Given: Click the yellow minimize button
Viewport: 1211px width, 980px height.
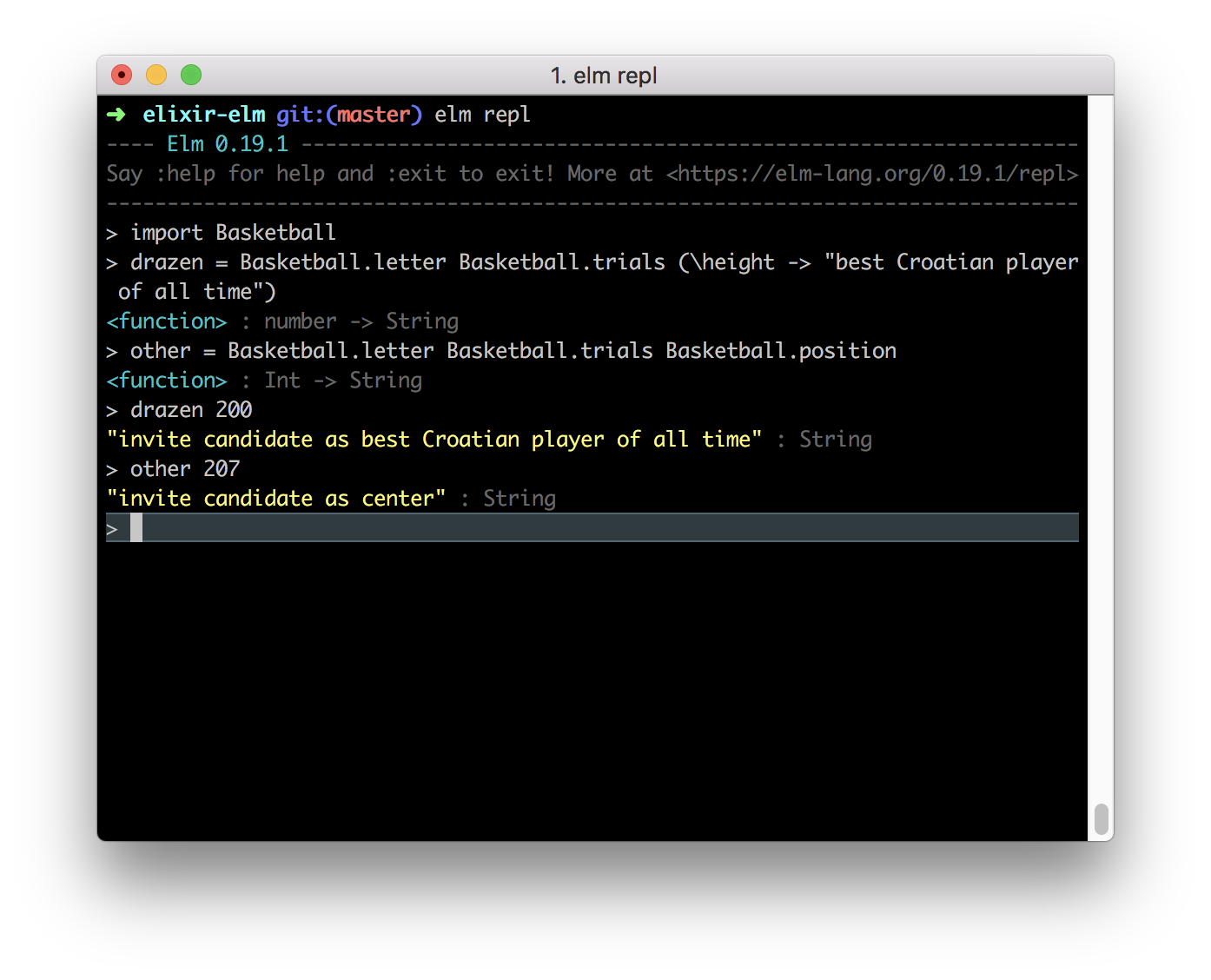Looking at the screenshot, I should pos(156,75).
